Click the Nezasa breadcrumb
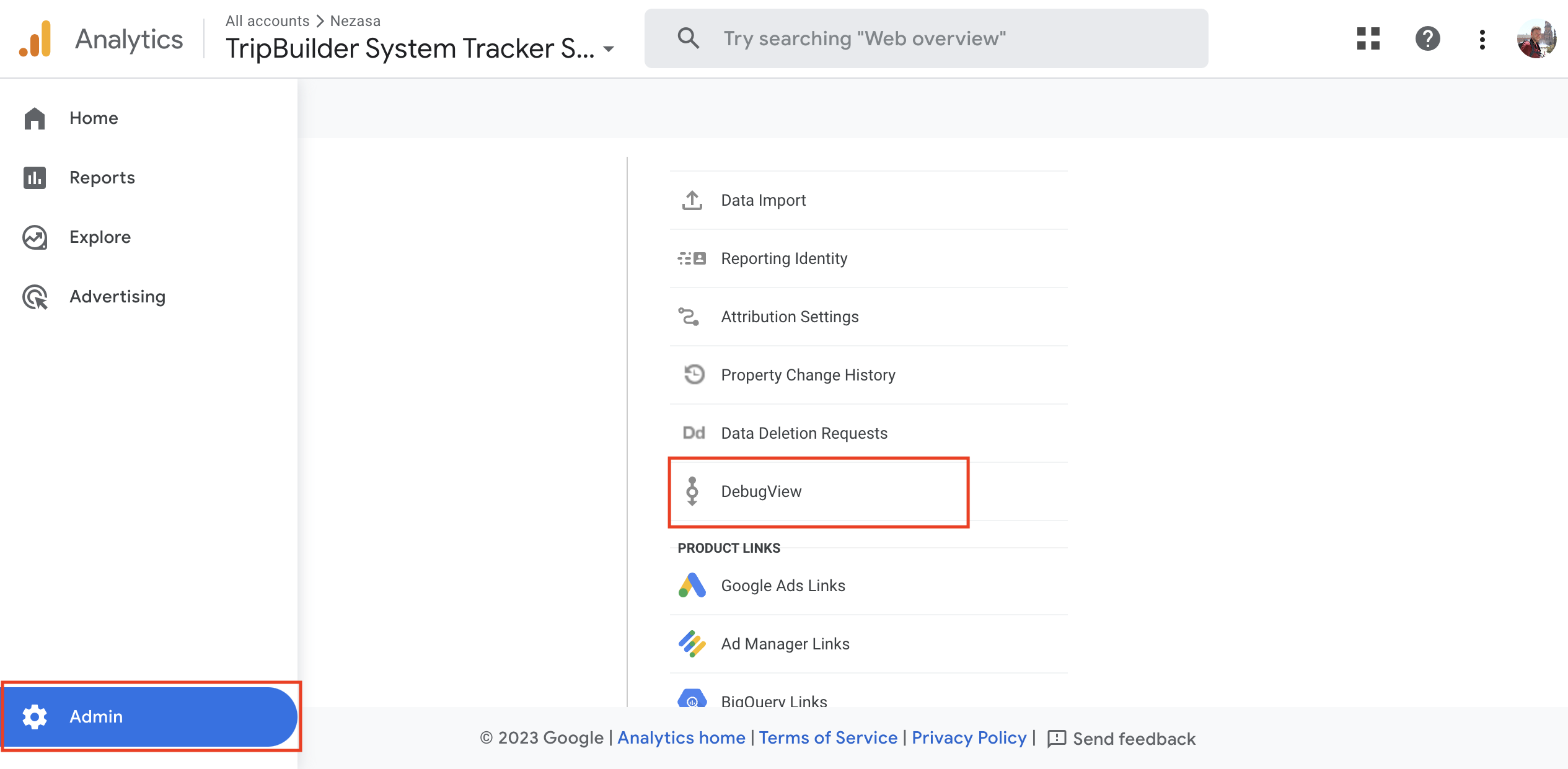 (x=355, y=21)
